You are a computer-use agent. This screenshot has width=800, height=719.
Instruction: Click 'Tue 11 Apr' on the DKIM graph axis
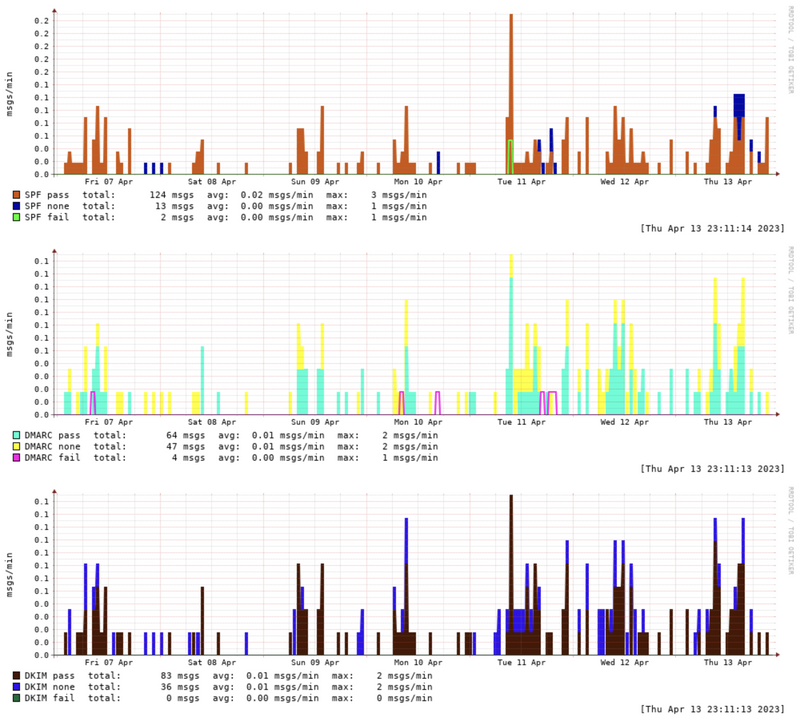coord(521,662)
